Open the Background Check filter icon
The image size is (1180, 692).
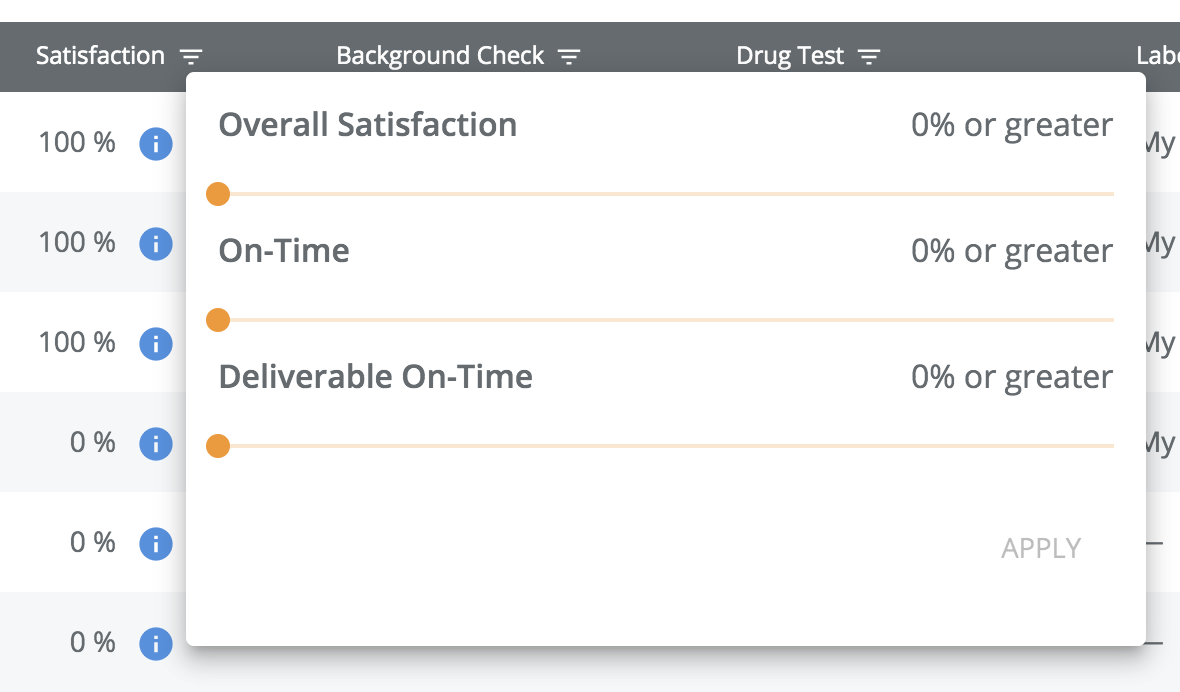click(569, 57)
